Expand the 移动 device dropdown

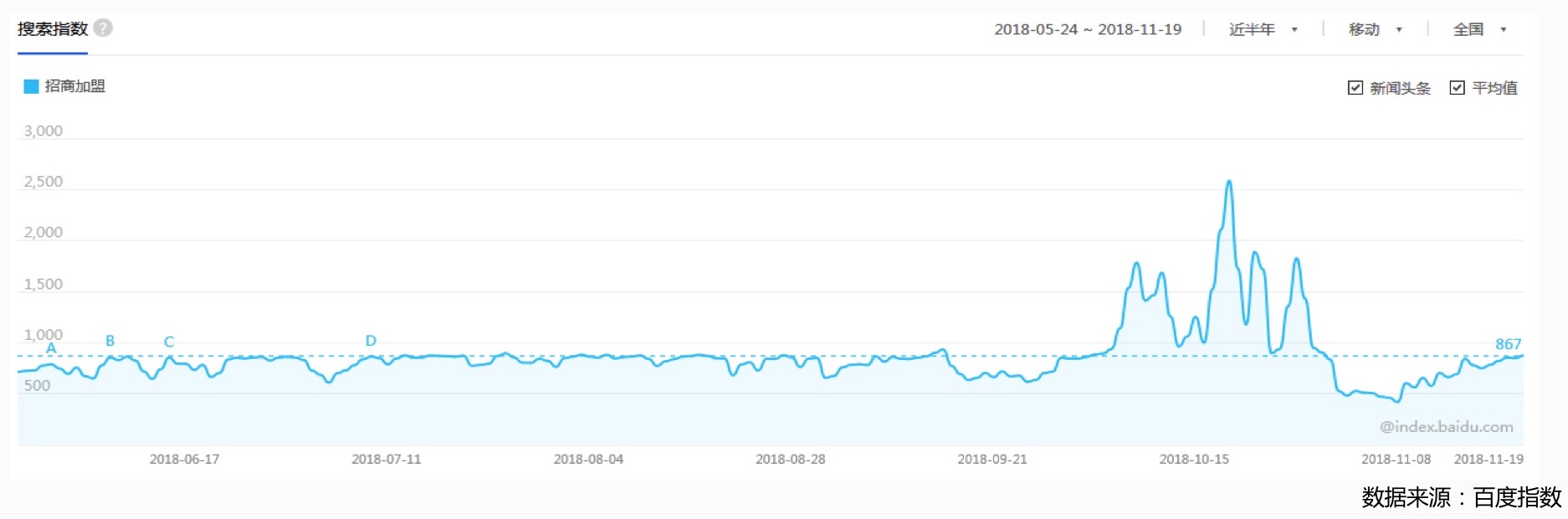point(1375,29)
